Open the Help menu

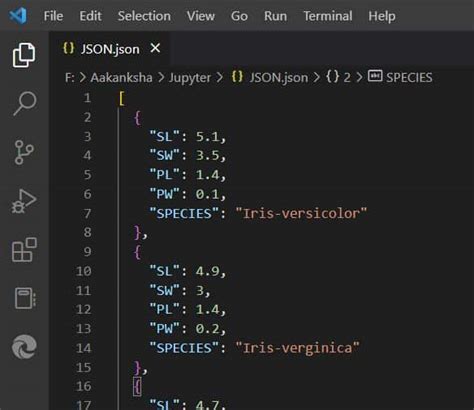coord(382,16)
